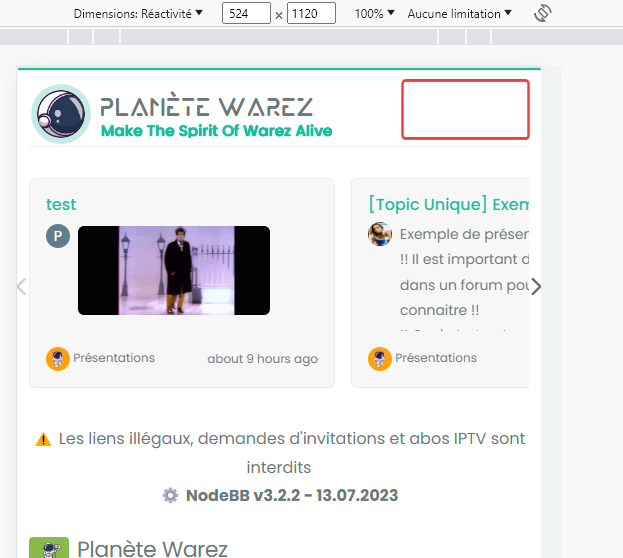Screen dimensions: 623x558
Task: Open the '[Topic Unique]' topic link
Action: 447,204
